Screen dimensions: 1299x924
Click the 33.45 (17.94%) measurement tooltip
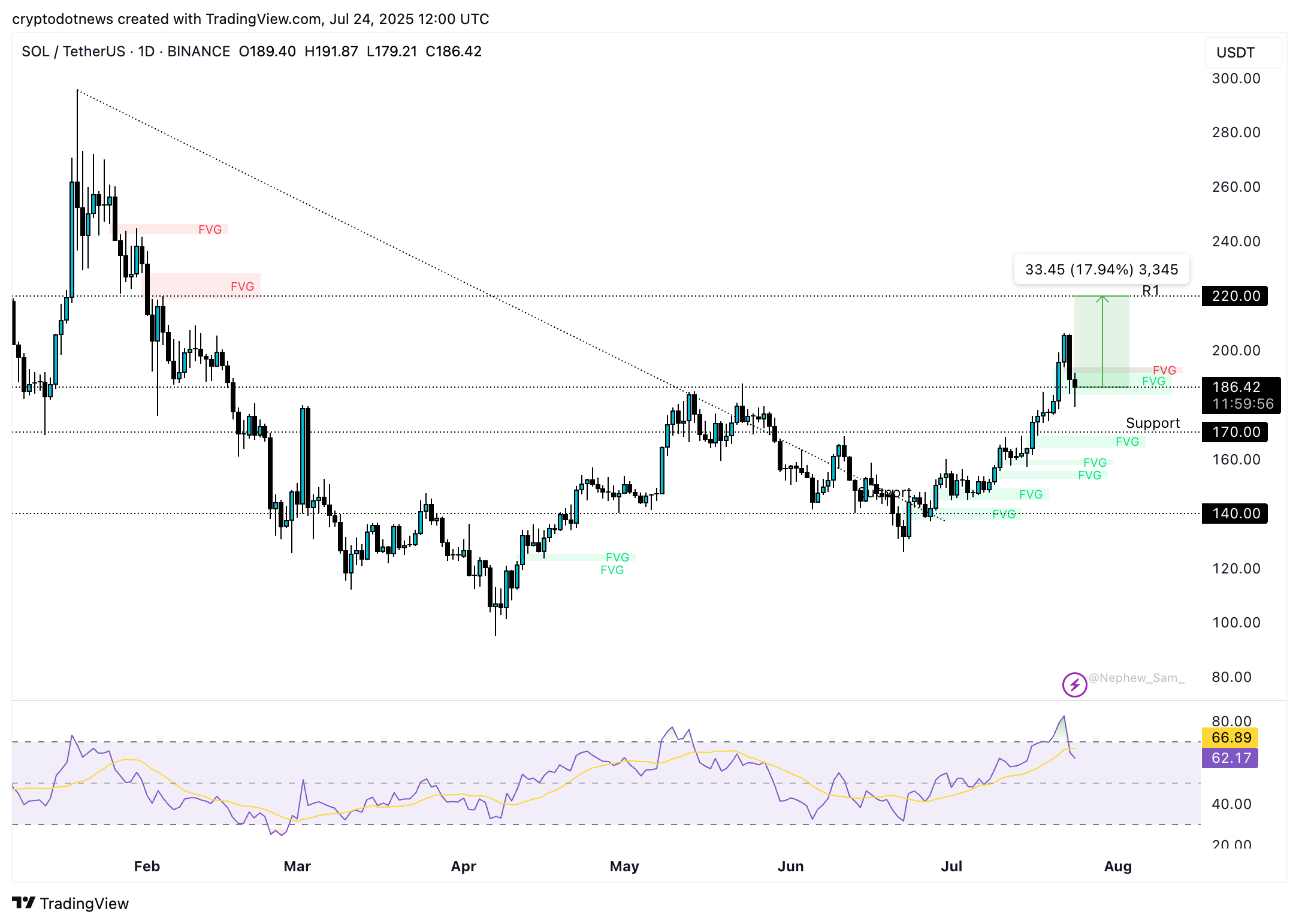1101,270
